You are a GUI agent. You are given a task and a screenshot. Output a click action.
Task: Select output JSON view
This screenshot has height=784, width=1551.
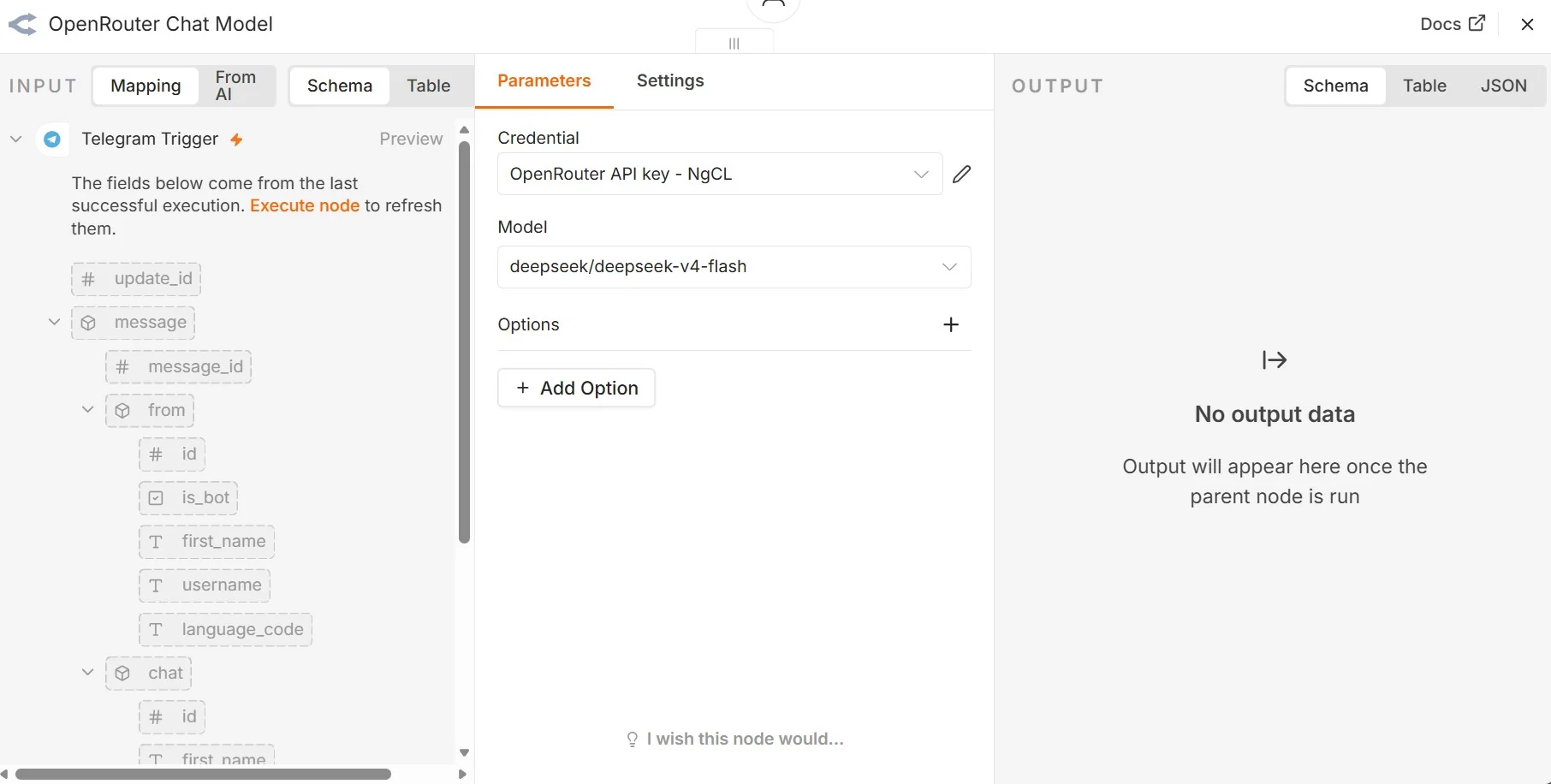[x=1504, y=86]
